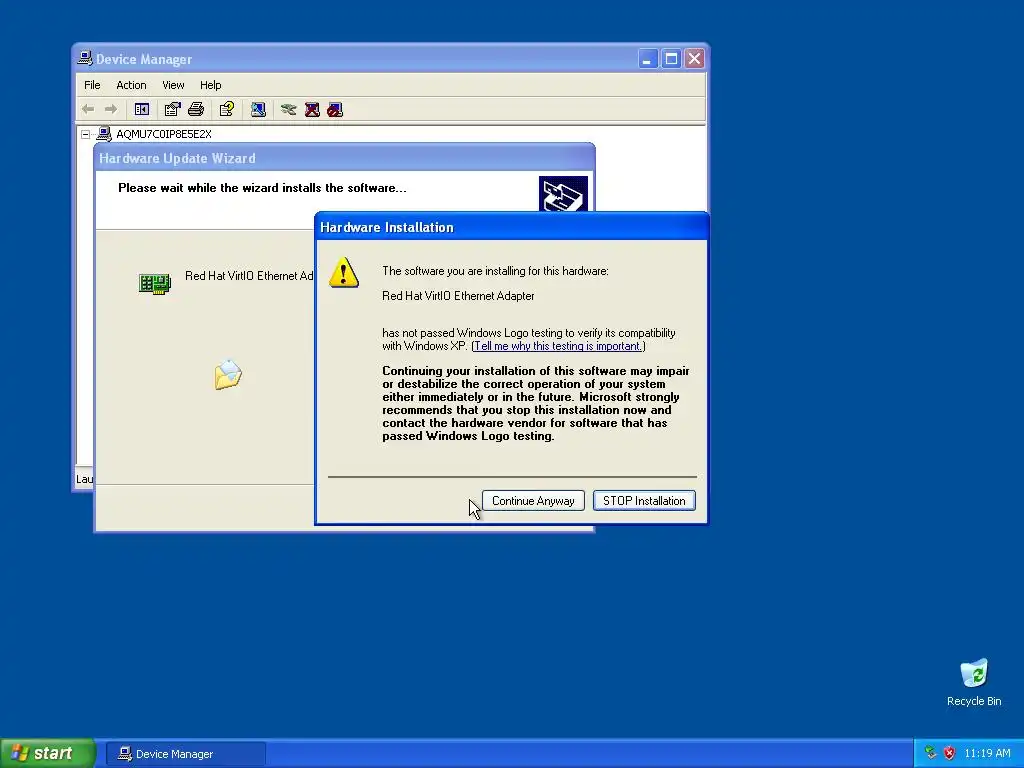Screen dimensions: 1024x768
Task: Click the network connection tray icon
Action: click(x=931, y=753)
